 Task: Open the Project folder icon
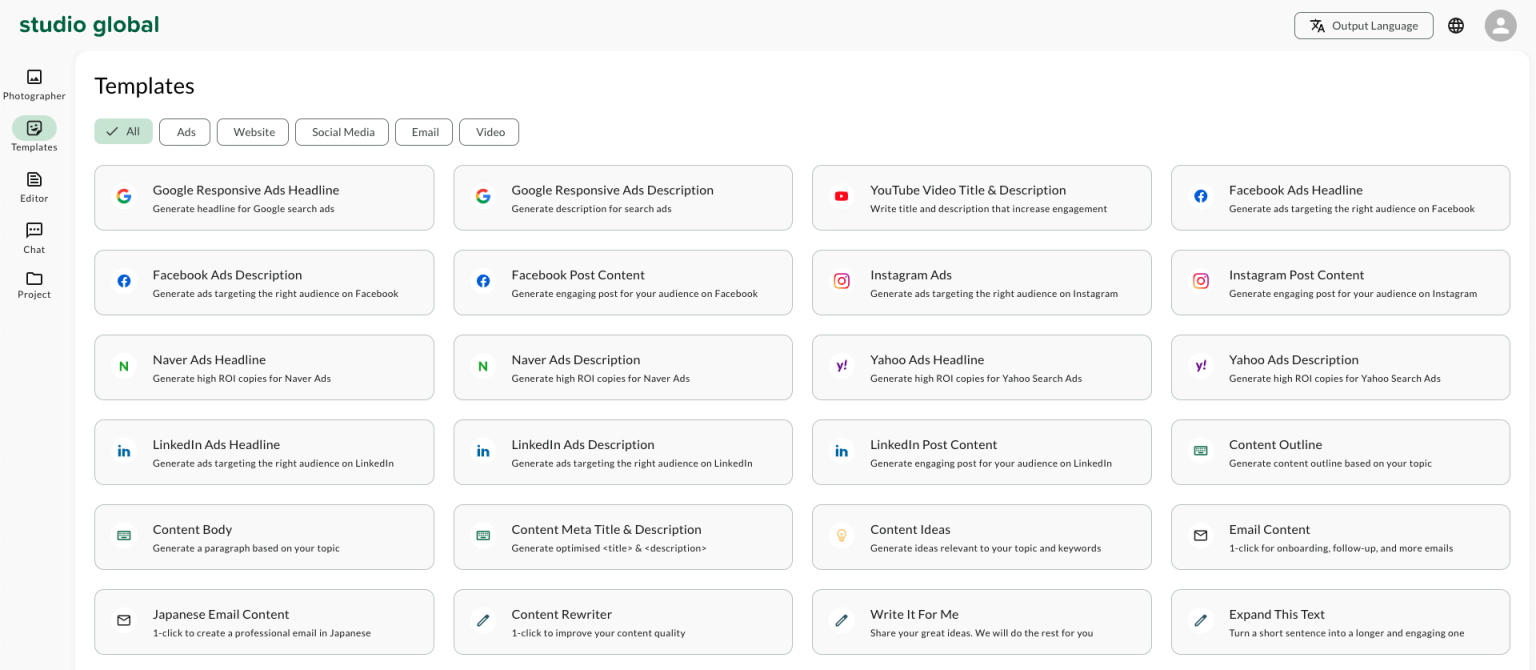point(34,278)
